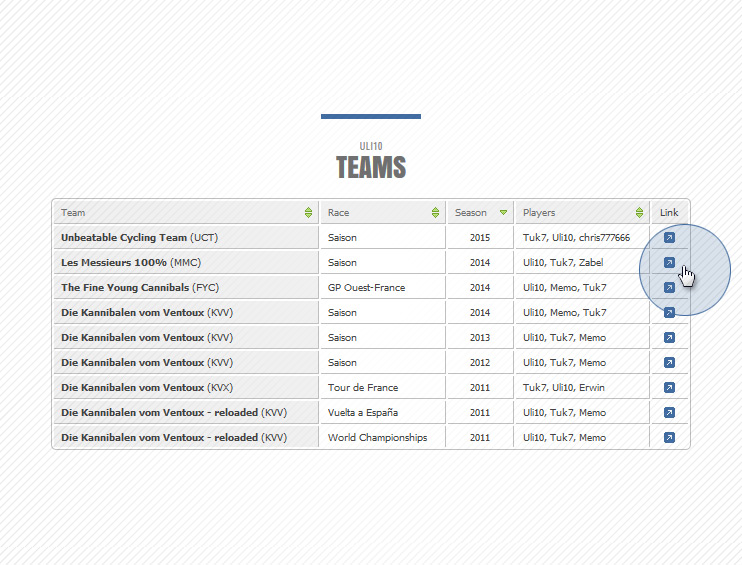Viewport: 742px width, 565px height.
Task: Open link icon for Kannibalen Saison 2012 row
Action: click(x=669, y=363)
